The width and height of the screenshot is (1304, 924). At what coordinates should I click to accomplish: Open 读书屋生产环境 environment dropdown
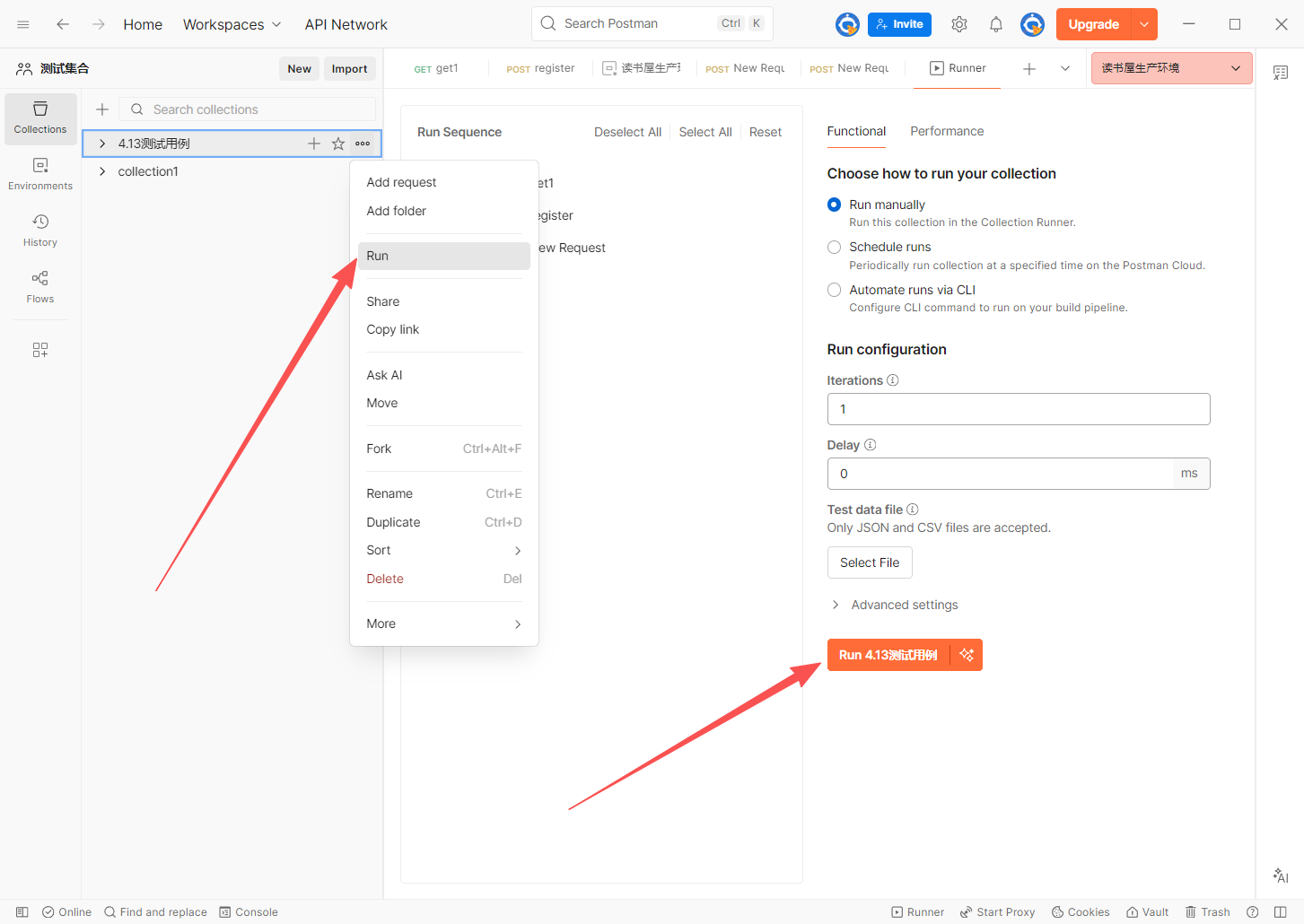coord(1171,68)
